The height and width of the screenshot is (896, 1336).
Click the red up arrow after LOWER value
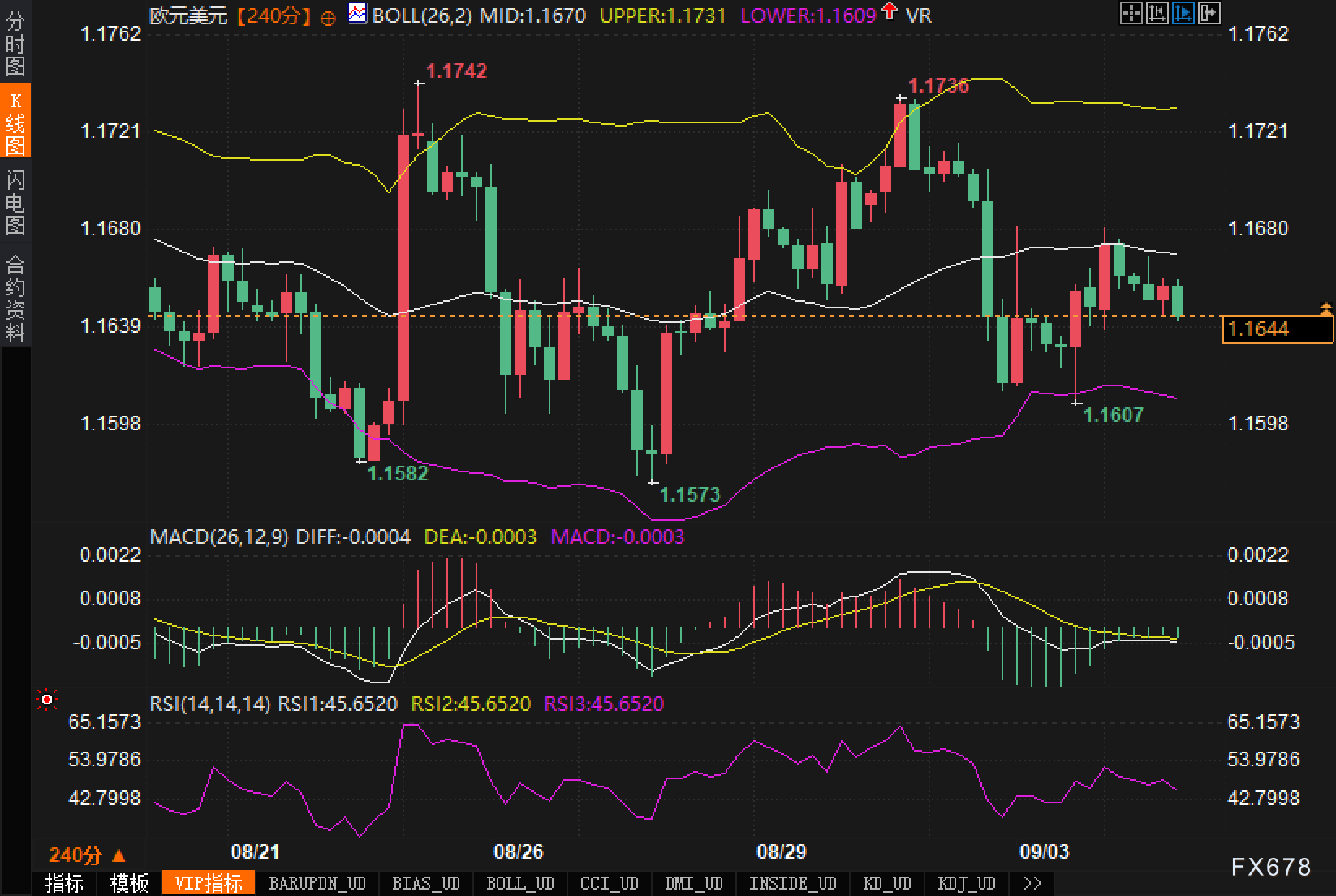[x=890, y=12]
